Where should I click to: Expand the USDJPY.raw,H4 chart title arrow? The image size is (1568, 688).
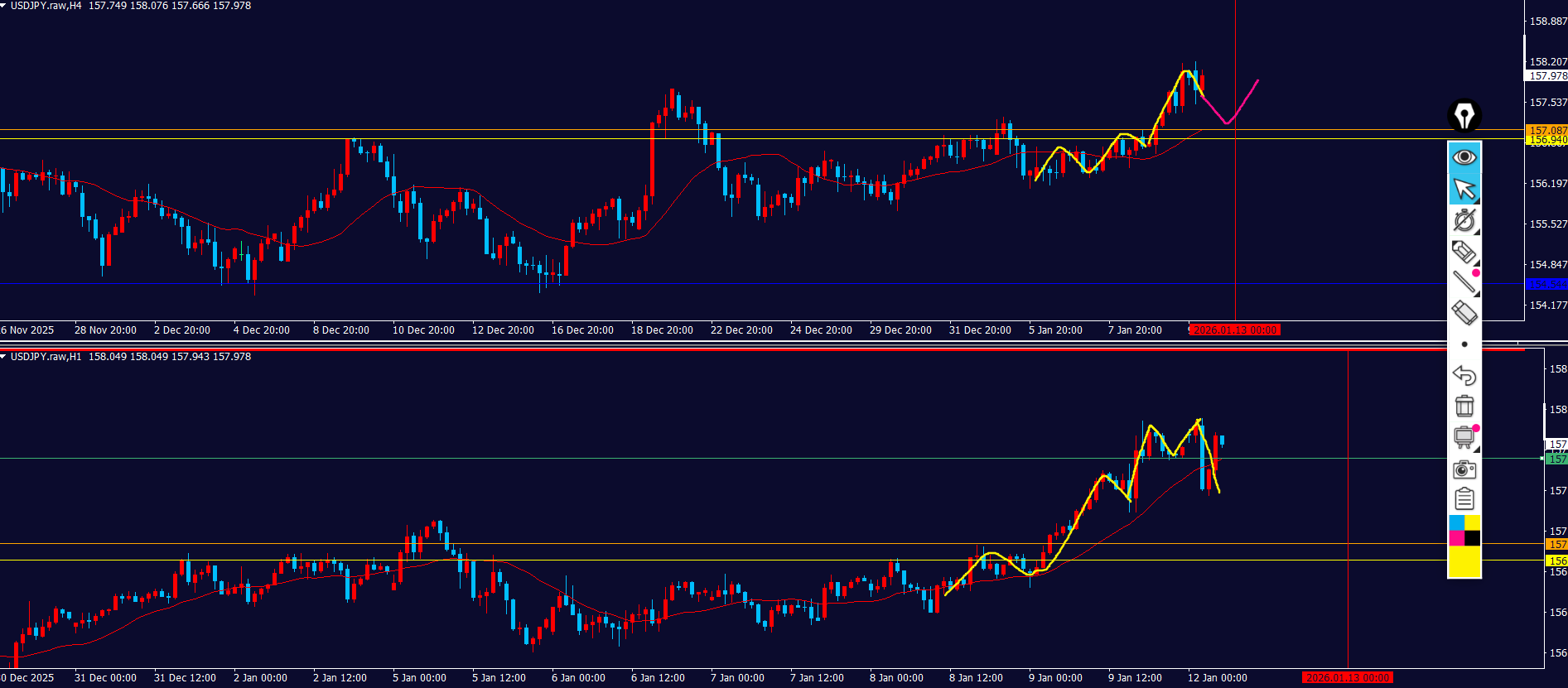(4, 6)
